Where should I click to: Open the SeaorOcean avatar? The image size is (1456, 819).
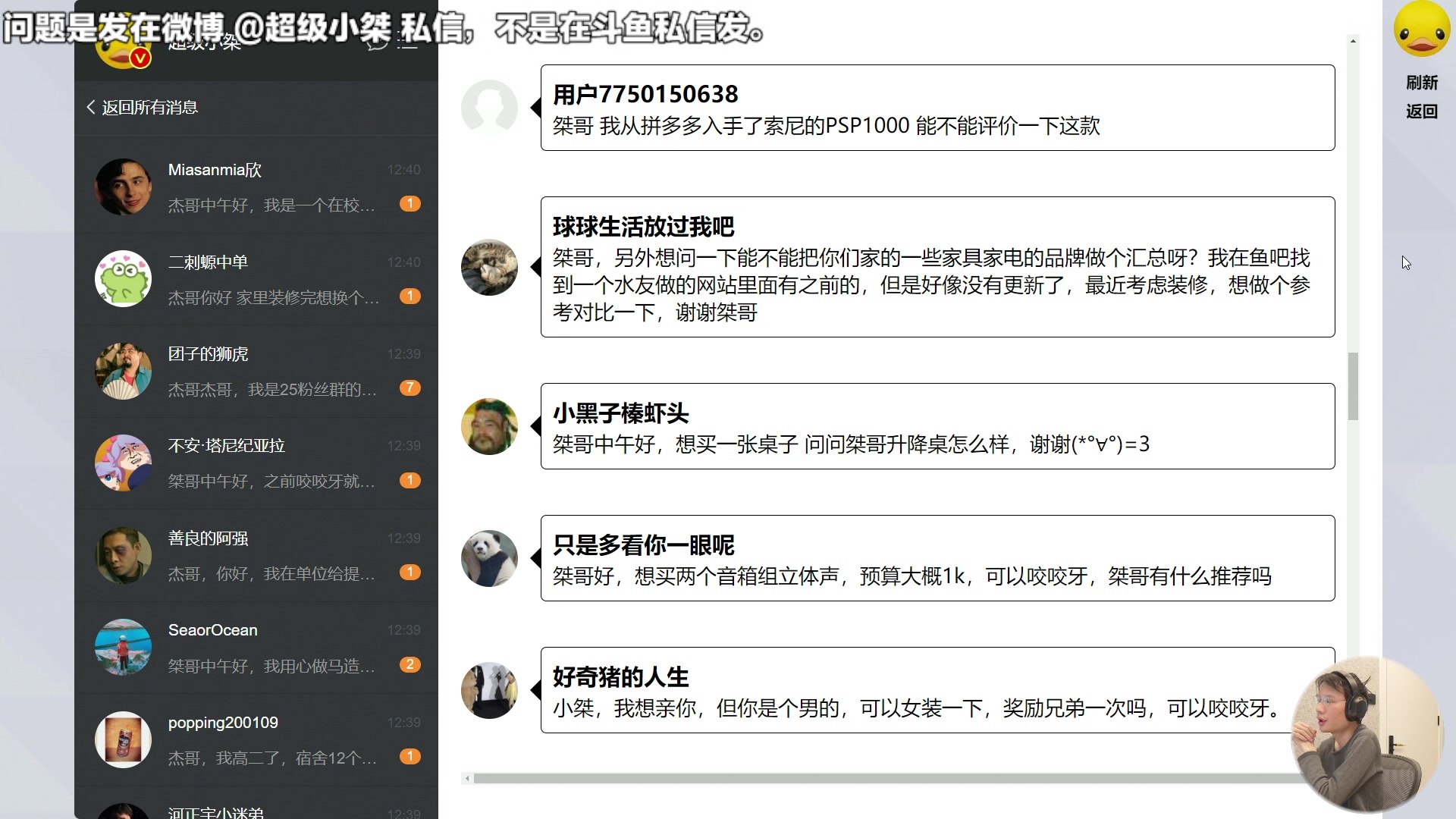click(123, 647)
